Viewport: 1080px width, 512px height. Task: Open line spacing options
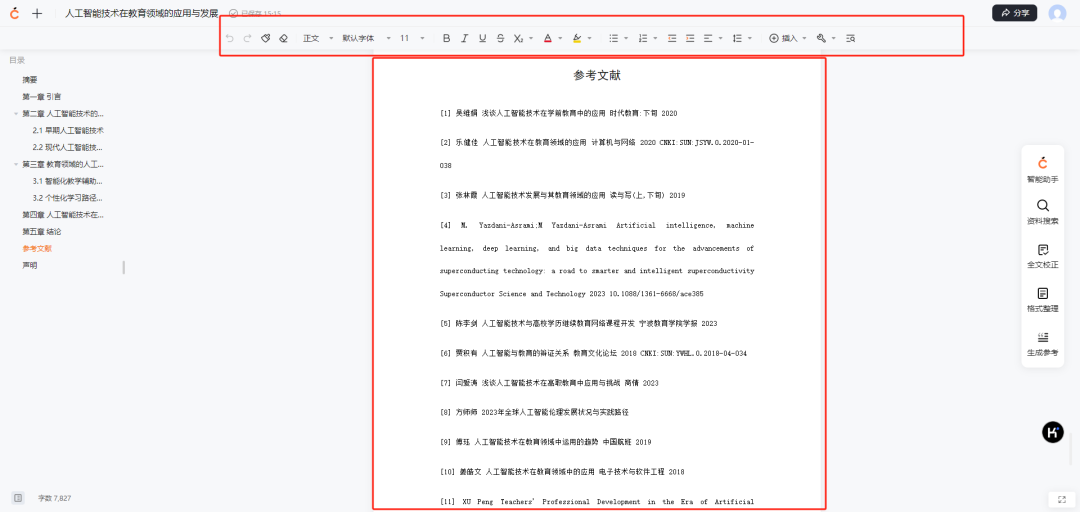coord(737,39)
